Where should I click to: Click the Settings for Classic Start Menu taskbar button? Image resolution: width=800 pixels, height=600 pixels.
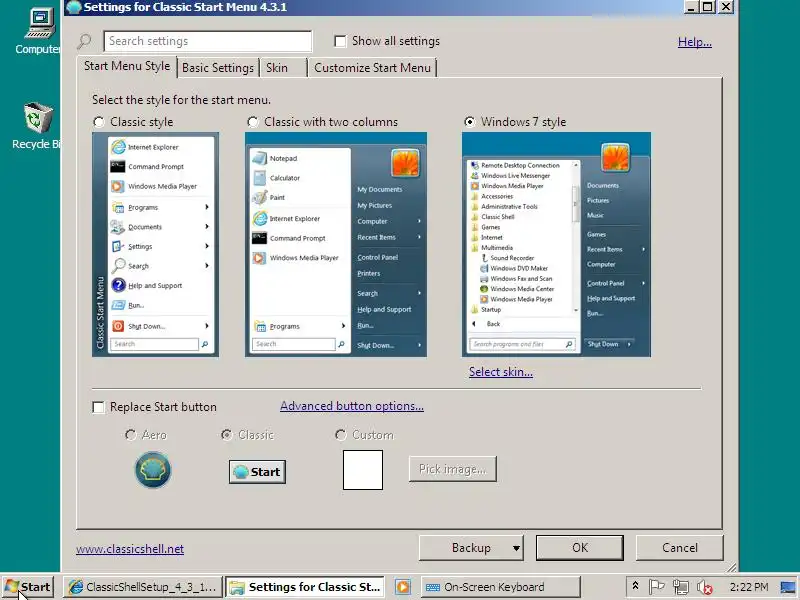coord(305,587)
